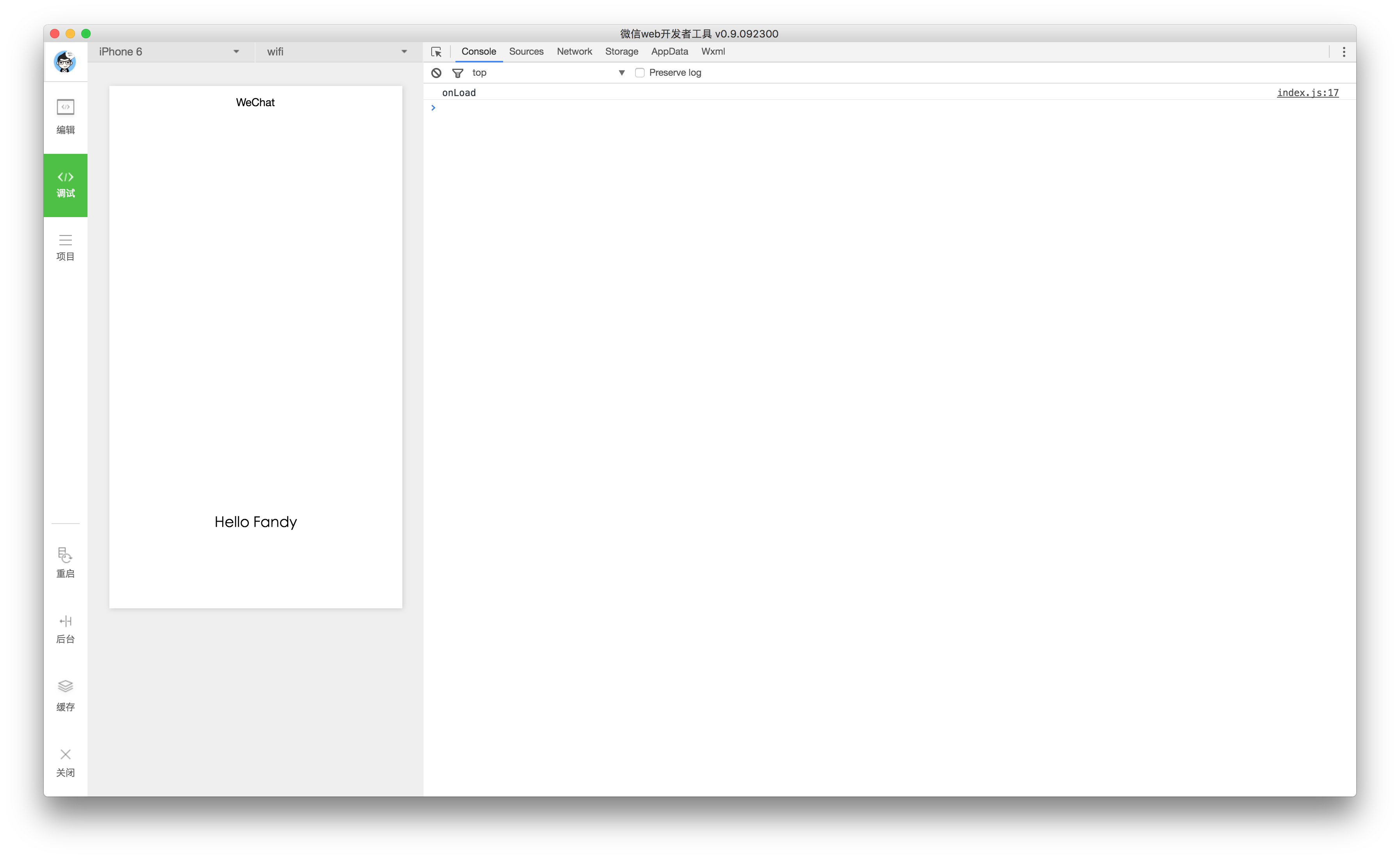
Task: Activate the inspect element selector icon
Action: (x=436, y=52)
